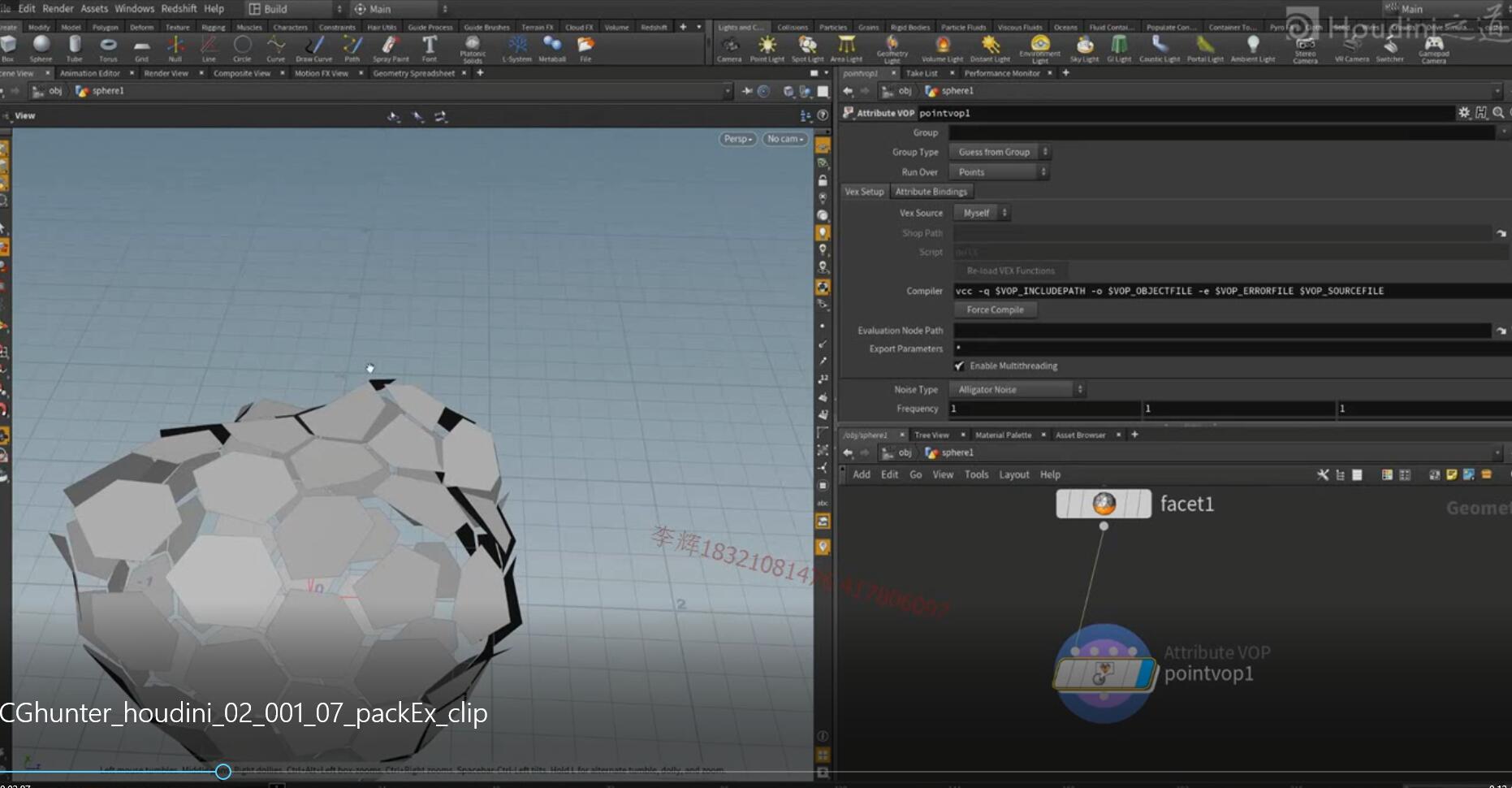Click the Compiler command input field
The width and height of the screenshot is (1512, 788).
pyautogui.click(x=1233, y=291)
